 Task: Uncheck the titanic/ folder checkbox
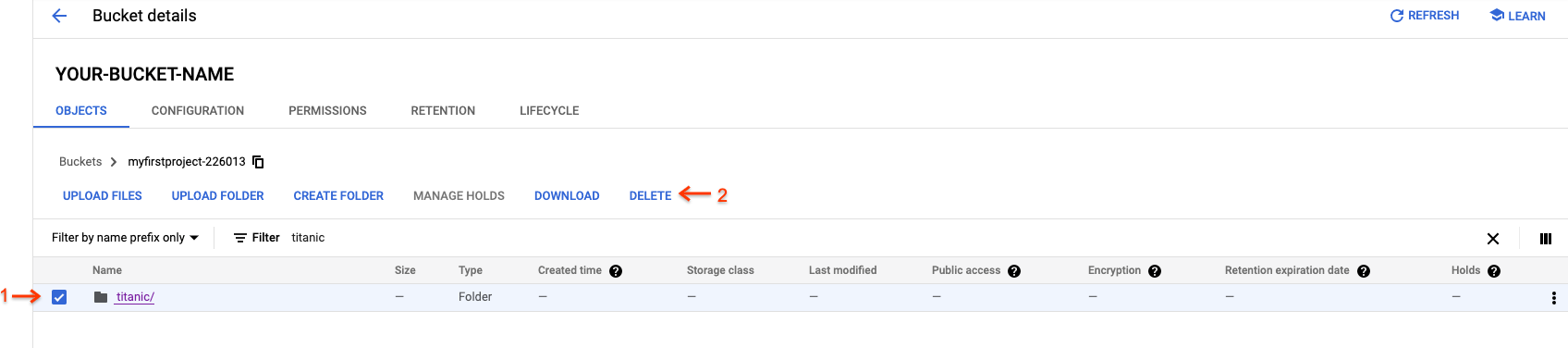tap(59, 297)
